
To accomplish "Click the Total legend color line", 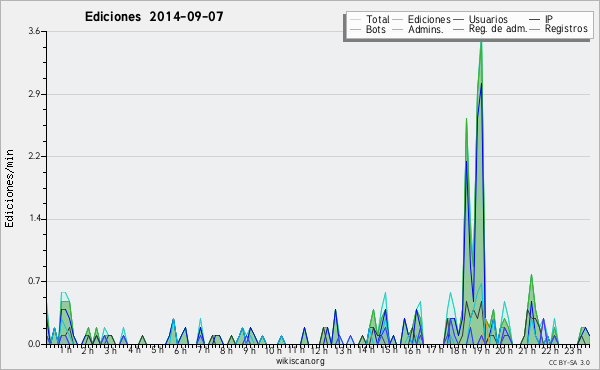I will click(x=355, y=20).
